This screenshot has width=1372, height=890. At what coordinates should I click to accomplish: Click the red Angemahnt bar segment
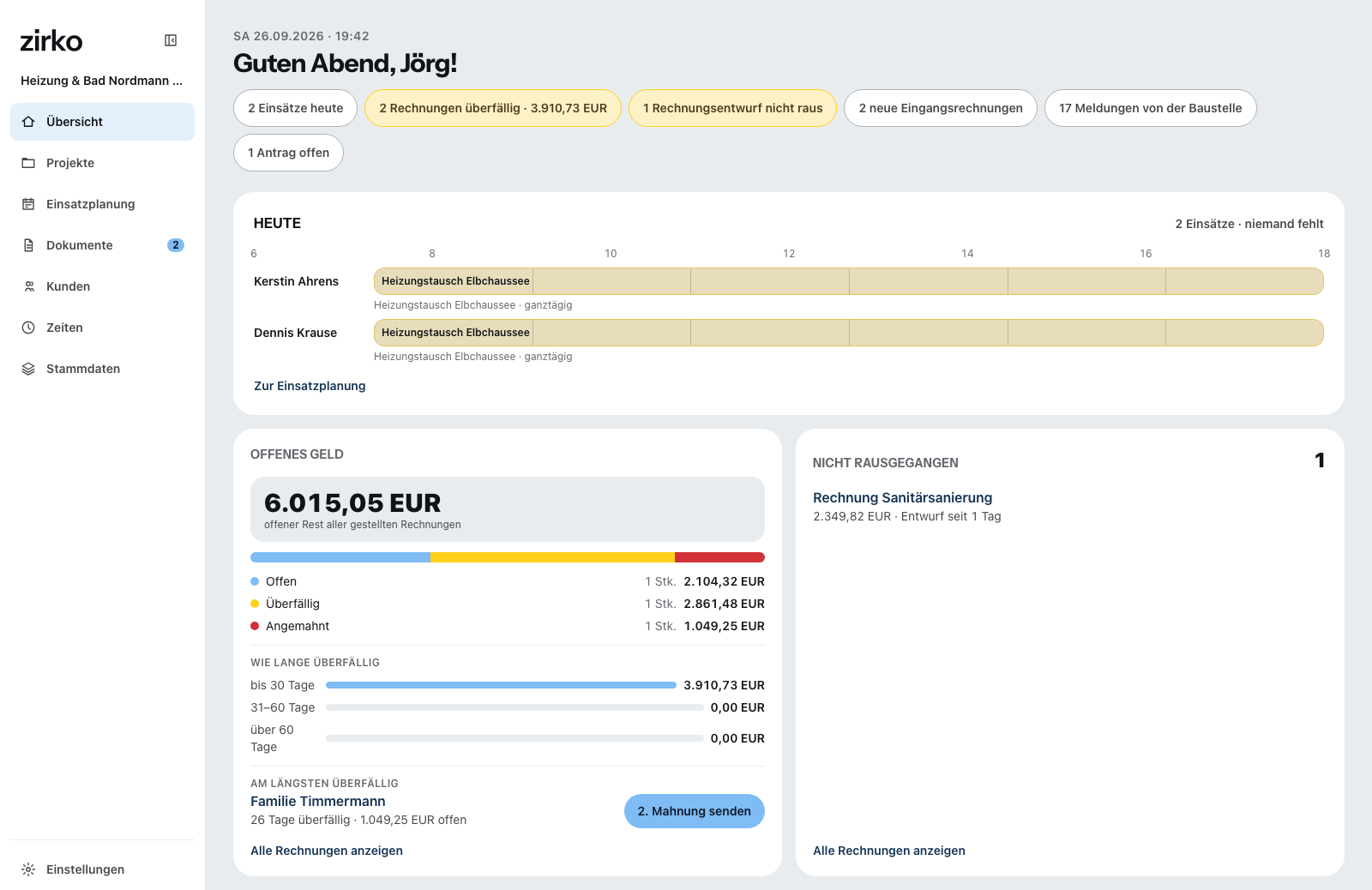point(719,557)
